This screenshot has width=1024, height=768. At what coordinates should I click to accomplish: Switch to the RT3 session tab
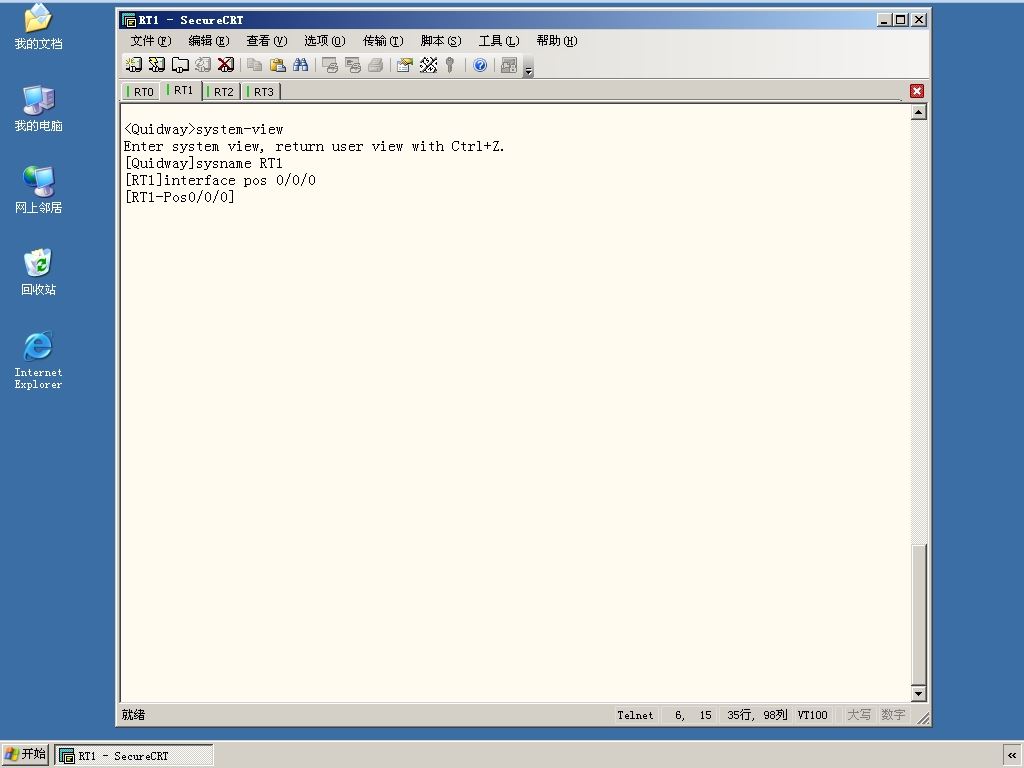pos(262,91)
